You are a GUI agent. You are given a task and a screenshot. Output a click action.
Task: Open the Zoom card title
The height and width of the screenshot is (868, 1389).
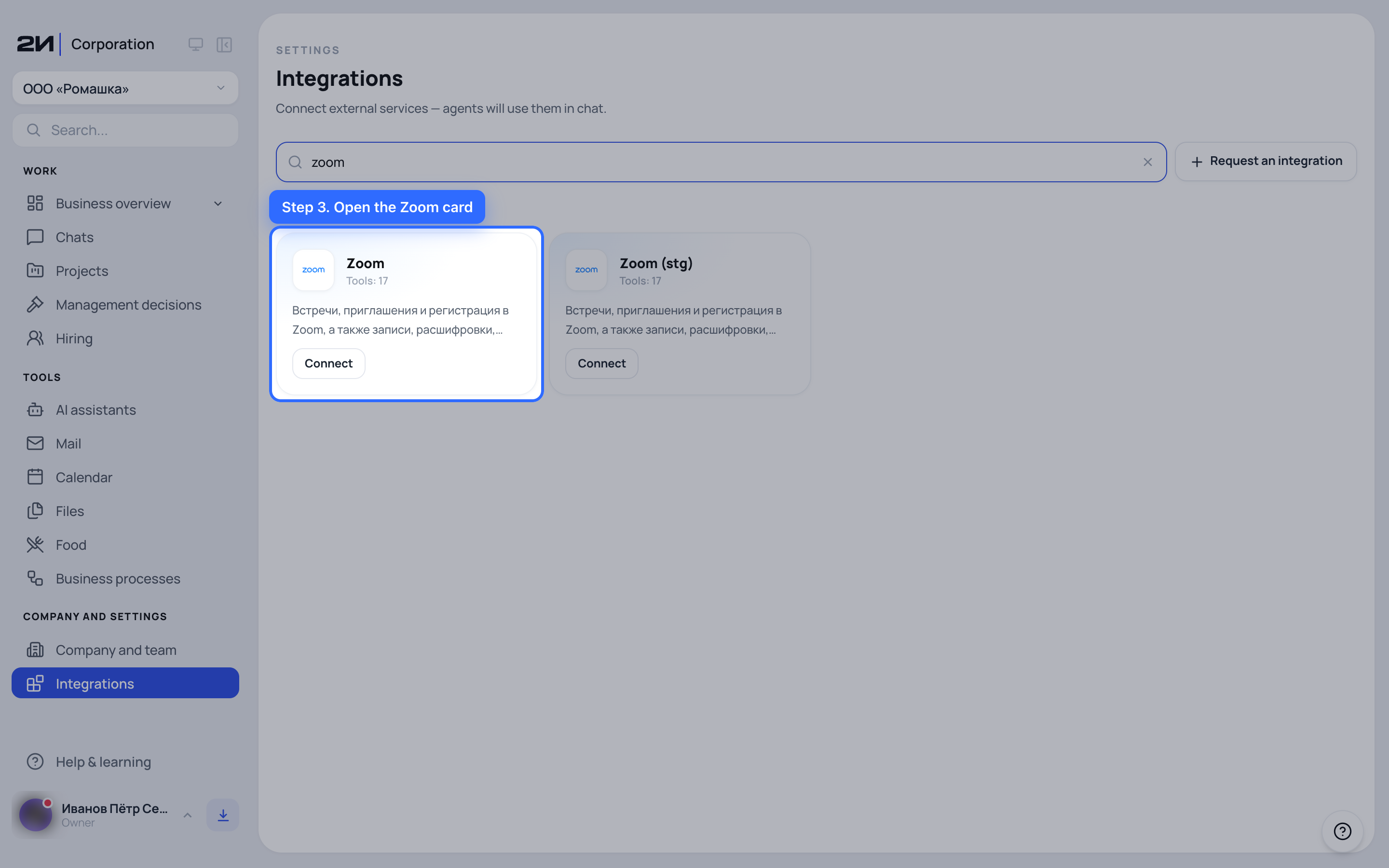click(x=366, y=263)
